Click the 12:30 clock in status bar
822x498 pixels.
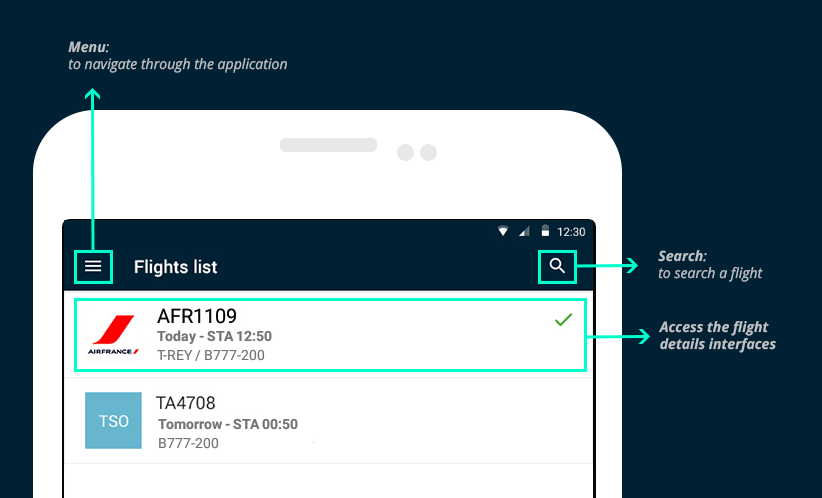(x=571, y=232)
